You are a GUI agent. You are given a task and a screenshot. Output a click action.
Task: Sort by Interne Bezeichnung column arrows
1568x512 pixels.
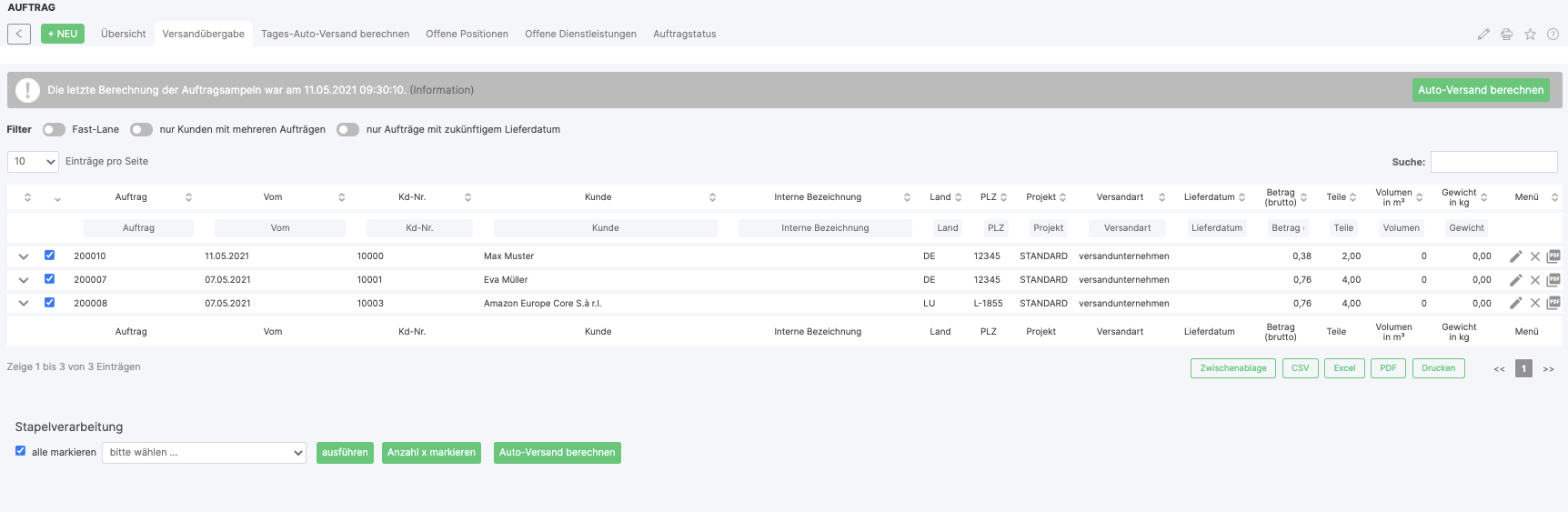(907, 197)
